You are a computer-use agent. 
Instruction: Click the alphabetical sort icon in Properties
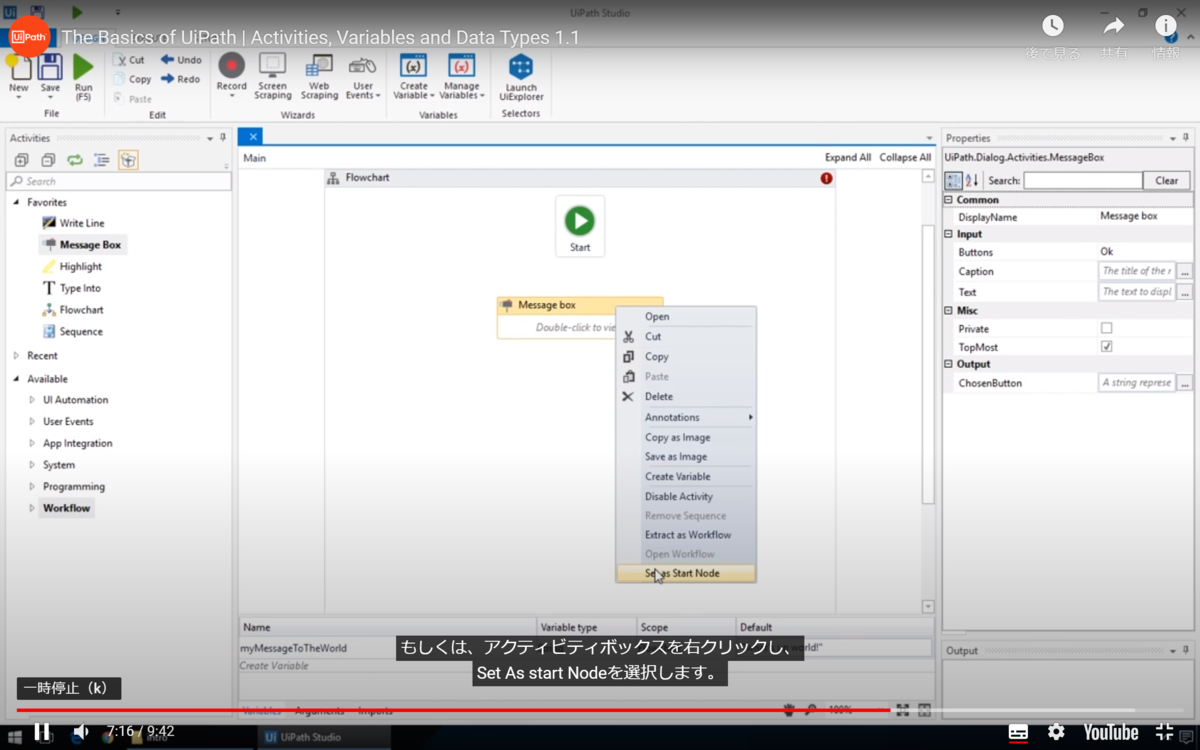(971, 181)
